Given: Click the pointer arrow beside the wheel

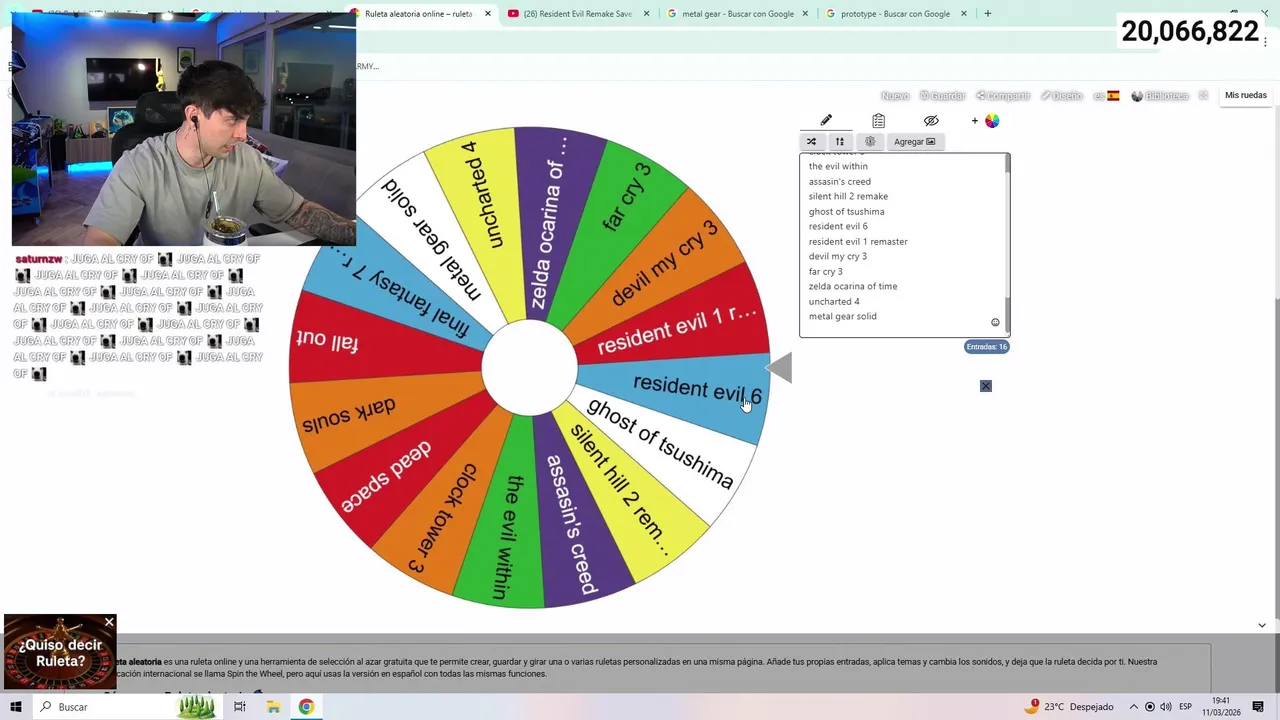Looking at the screenshot, I should [780, 368].
